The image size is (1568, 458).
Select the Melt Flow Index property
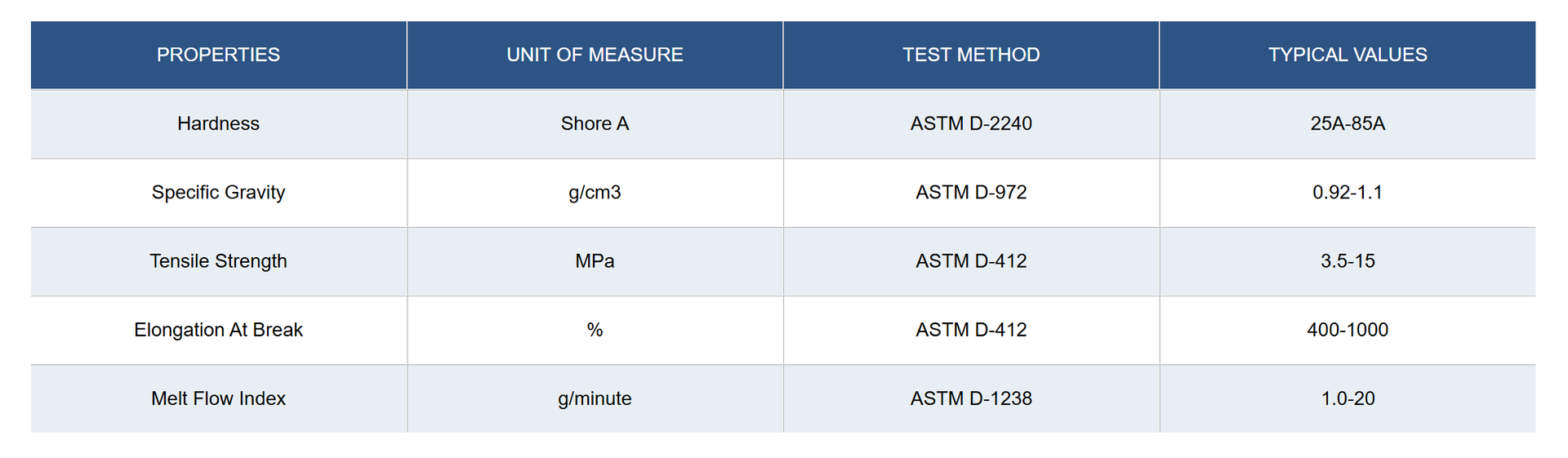(218, 398)
